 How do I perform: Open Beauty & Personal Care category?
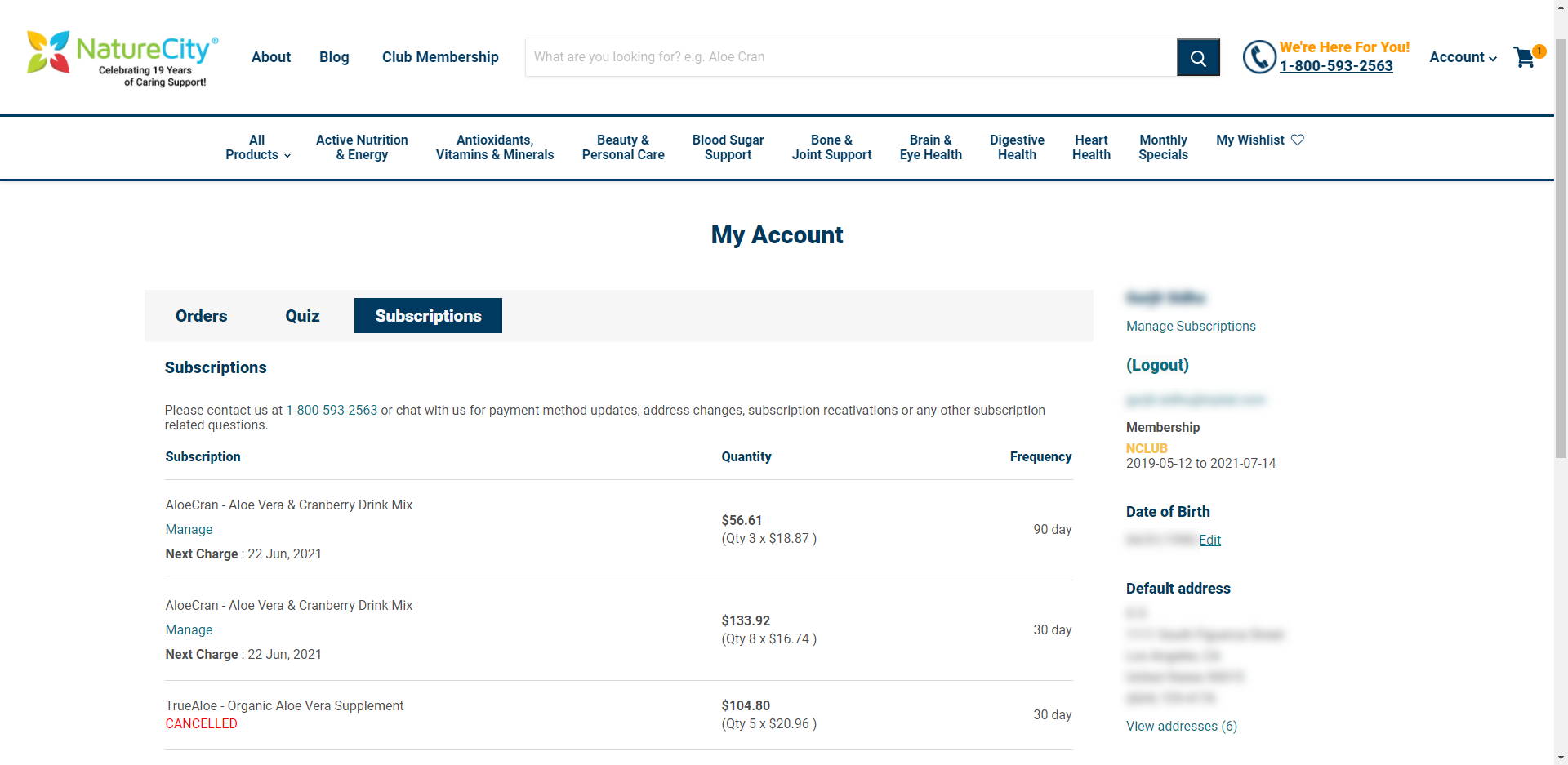623,147
